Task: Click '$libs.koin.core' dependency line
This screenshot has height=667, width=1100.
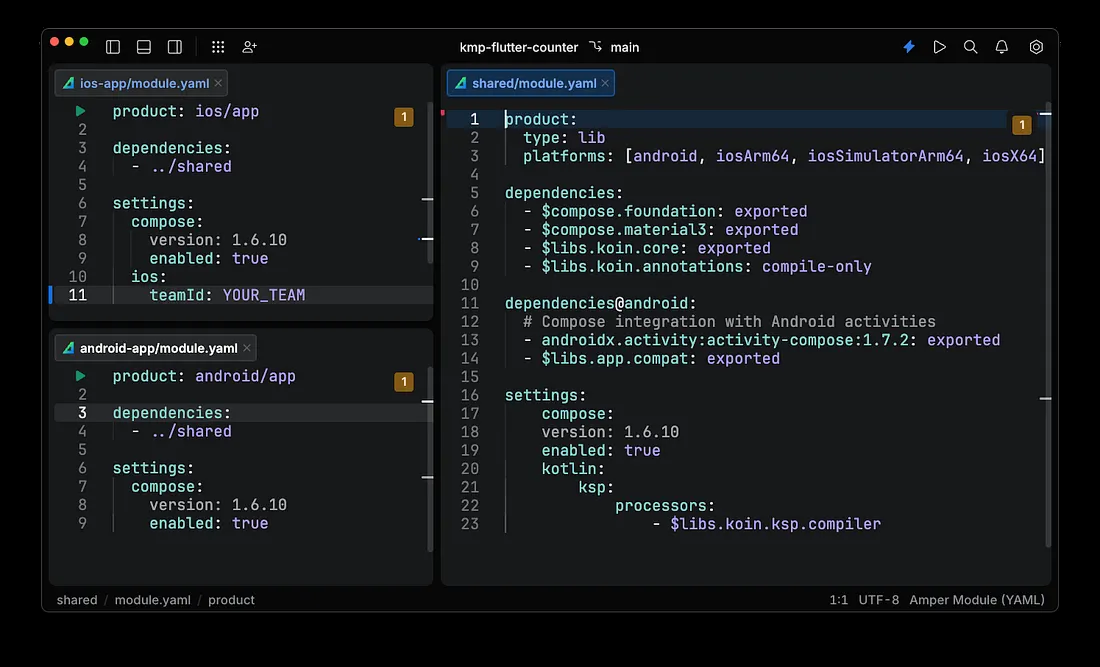Action: [x=647, y=248]
